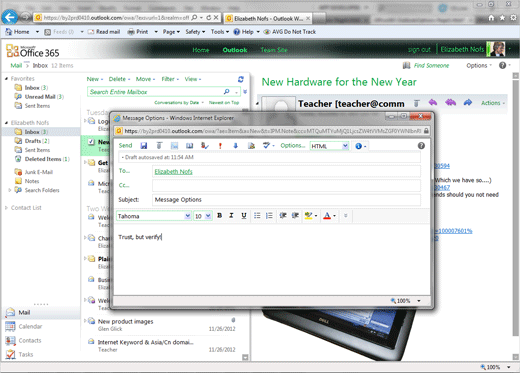Switch to the Team Site tab

(274, 50)
